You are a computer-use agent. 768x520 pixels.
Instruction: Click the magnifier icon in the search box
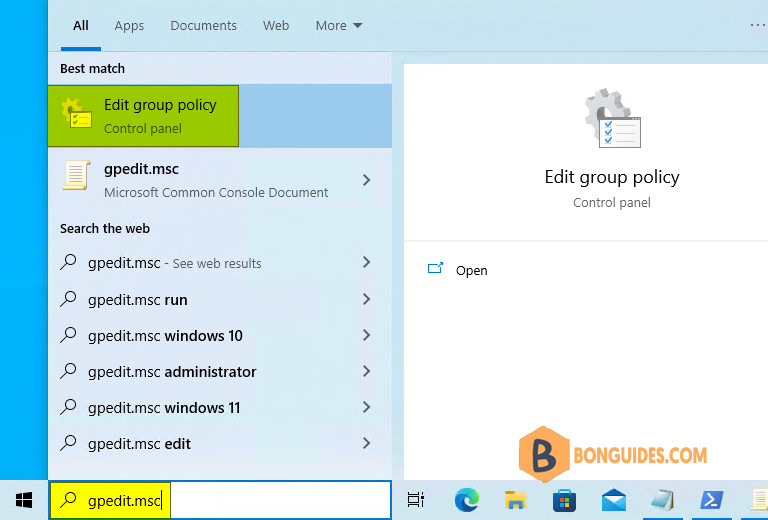(69, 500)
